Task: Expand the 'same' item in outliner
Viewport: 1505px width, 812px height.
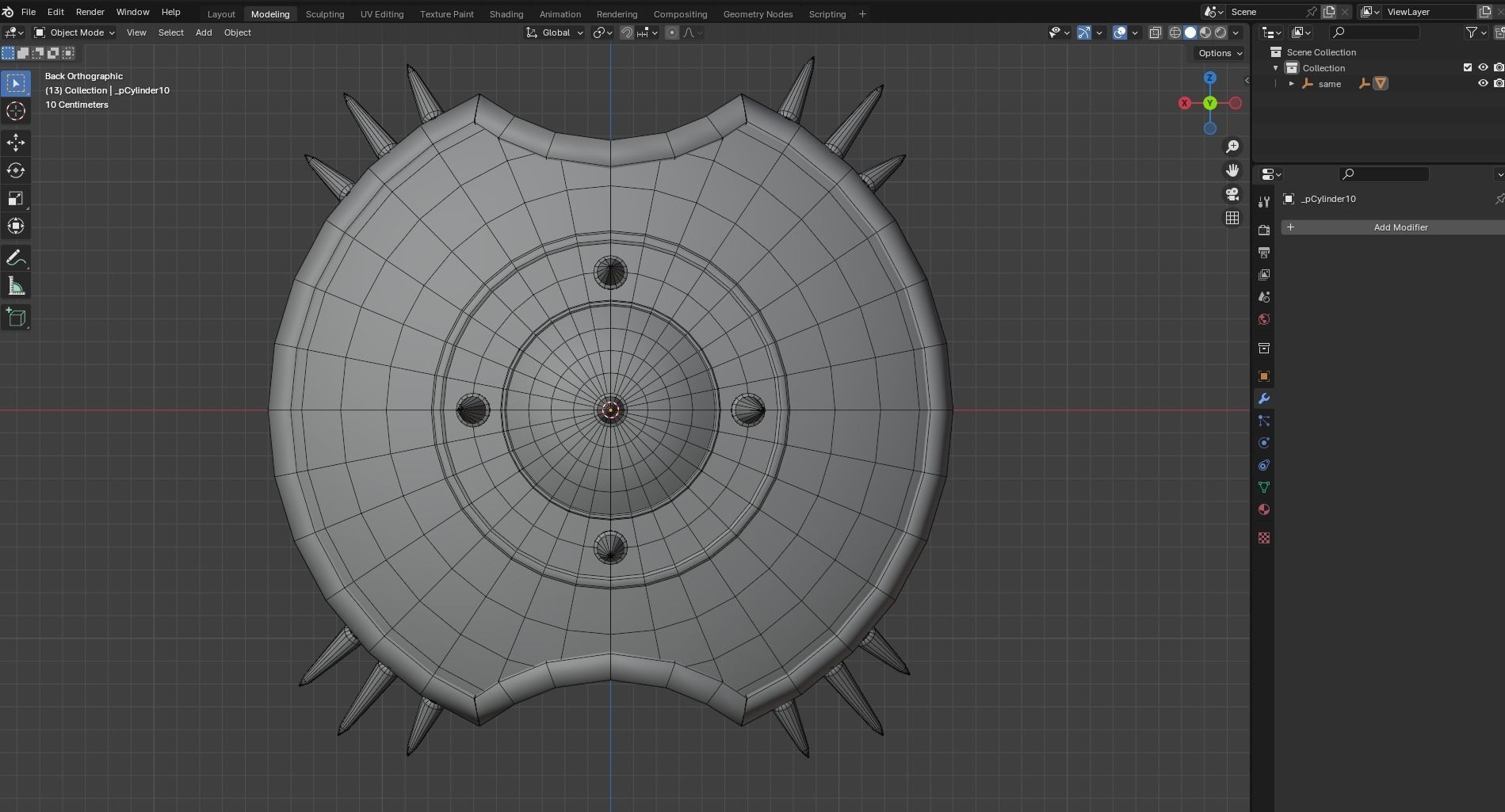Action: click(1292, 83)
